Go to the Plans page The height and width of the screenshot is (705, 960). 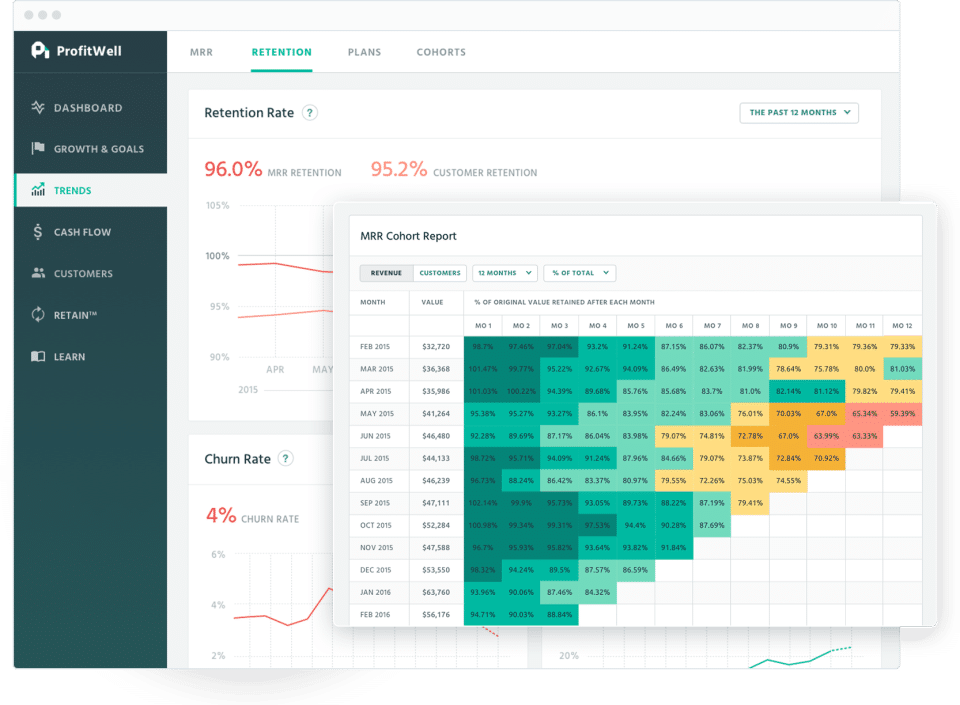click(364, 52)
